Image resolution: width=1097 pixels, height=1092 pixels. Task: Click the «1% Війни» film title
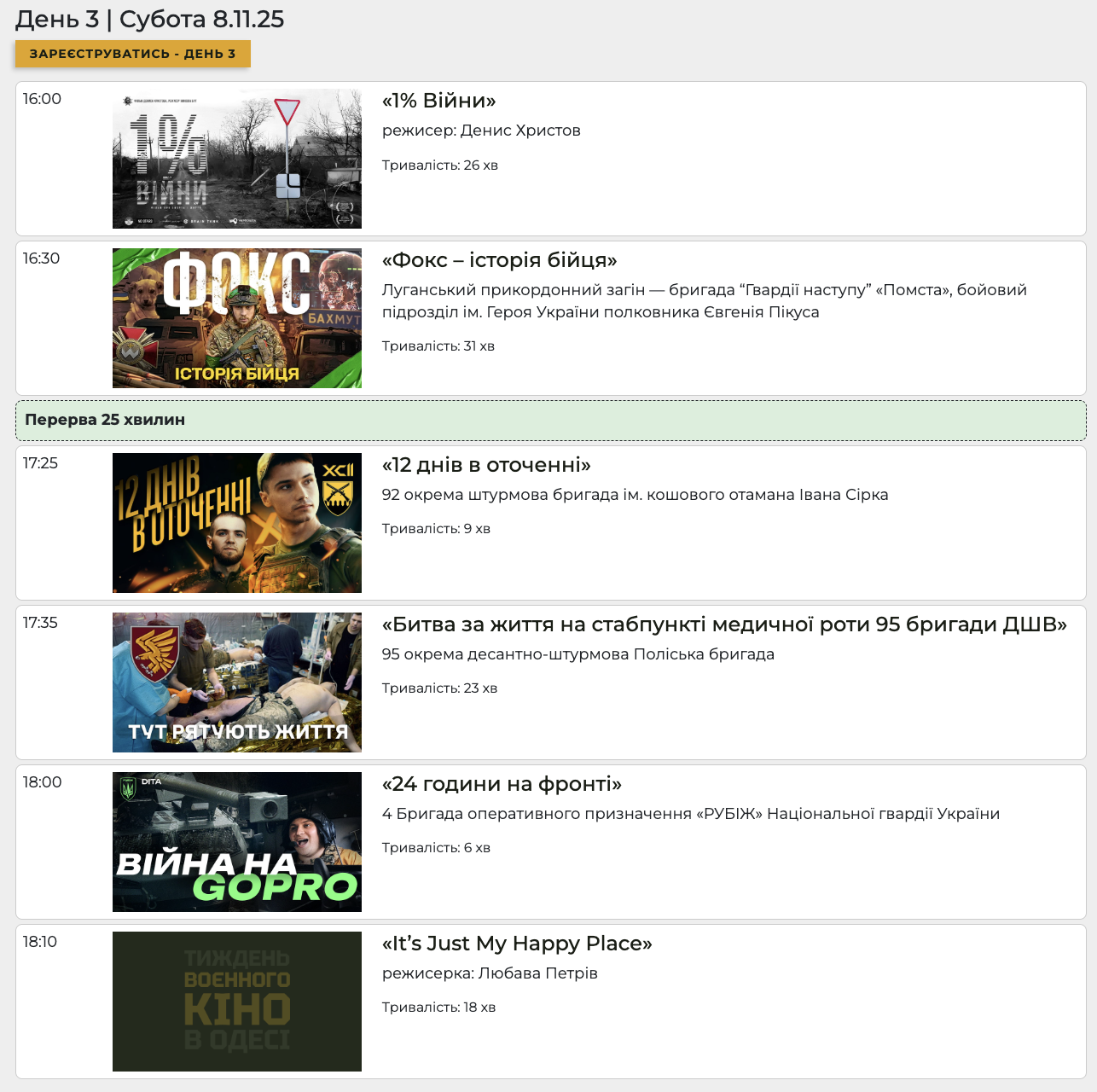tap(438, 101)
